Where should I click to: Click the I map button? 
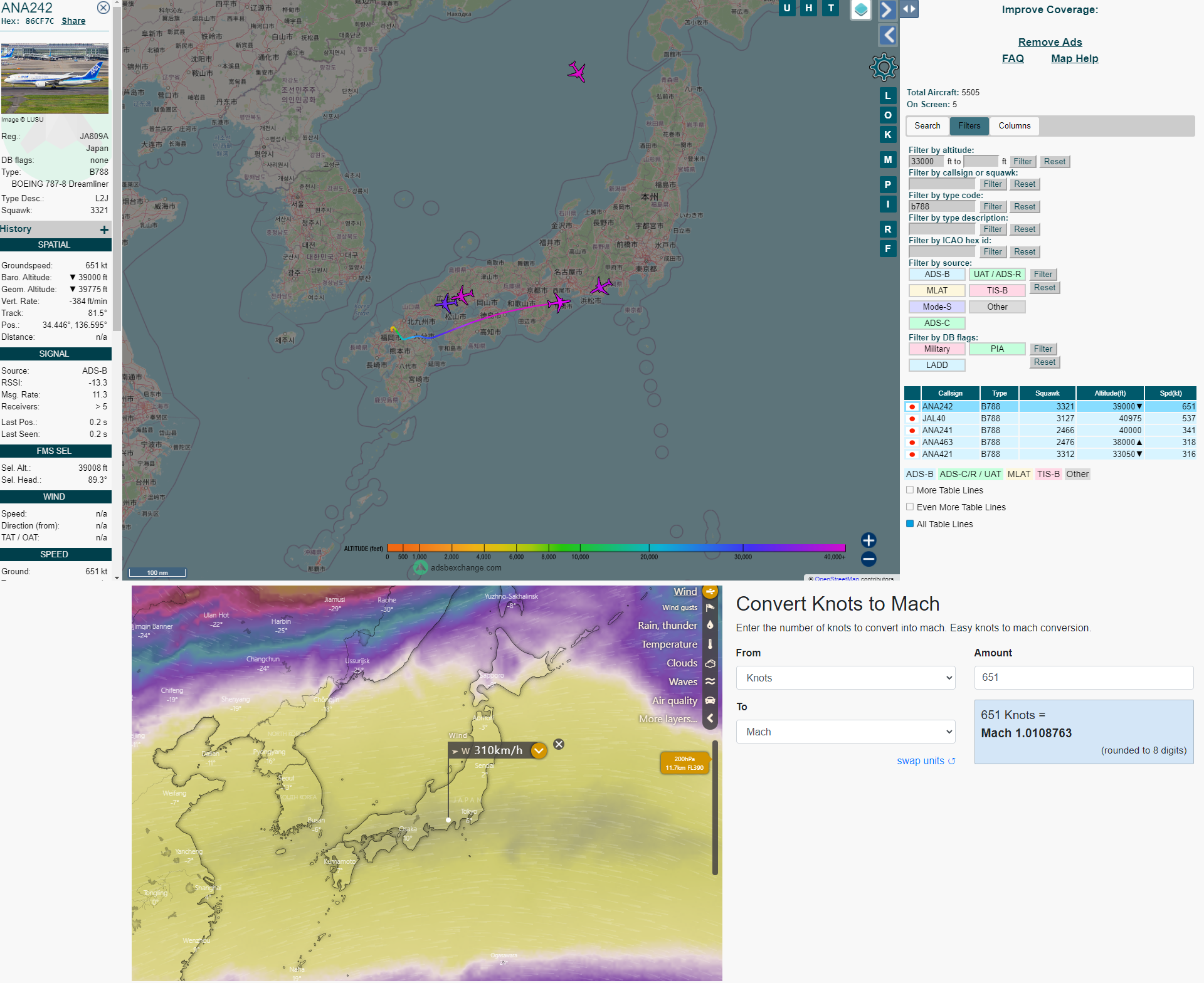888,204
